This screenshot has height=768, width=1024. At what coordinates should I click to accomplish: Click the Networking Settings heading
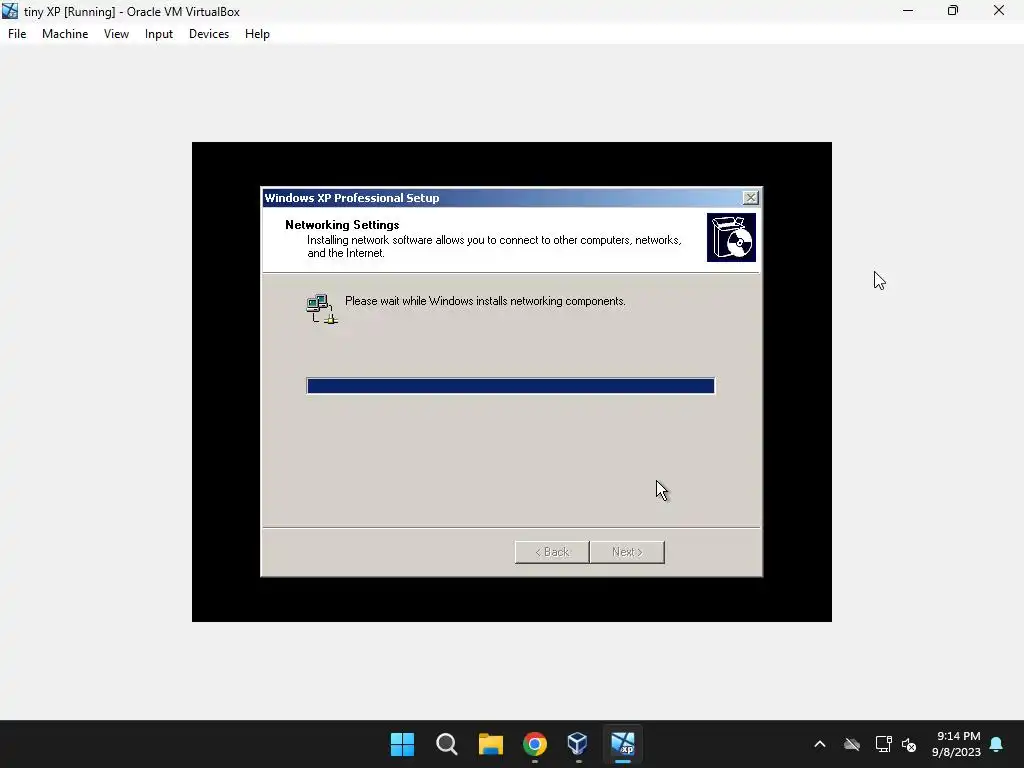click(x=342, y=225)
